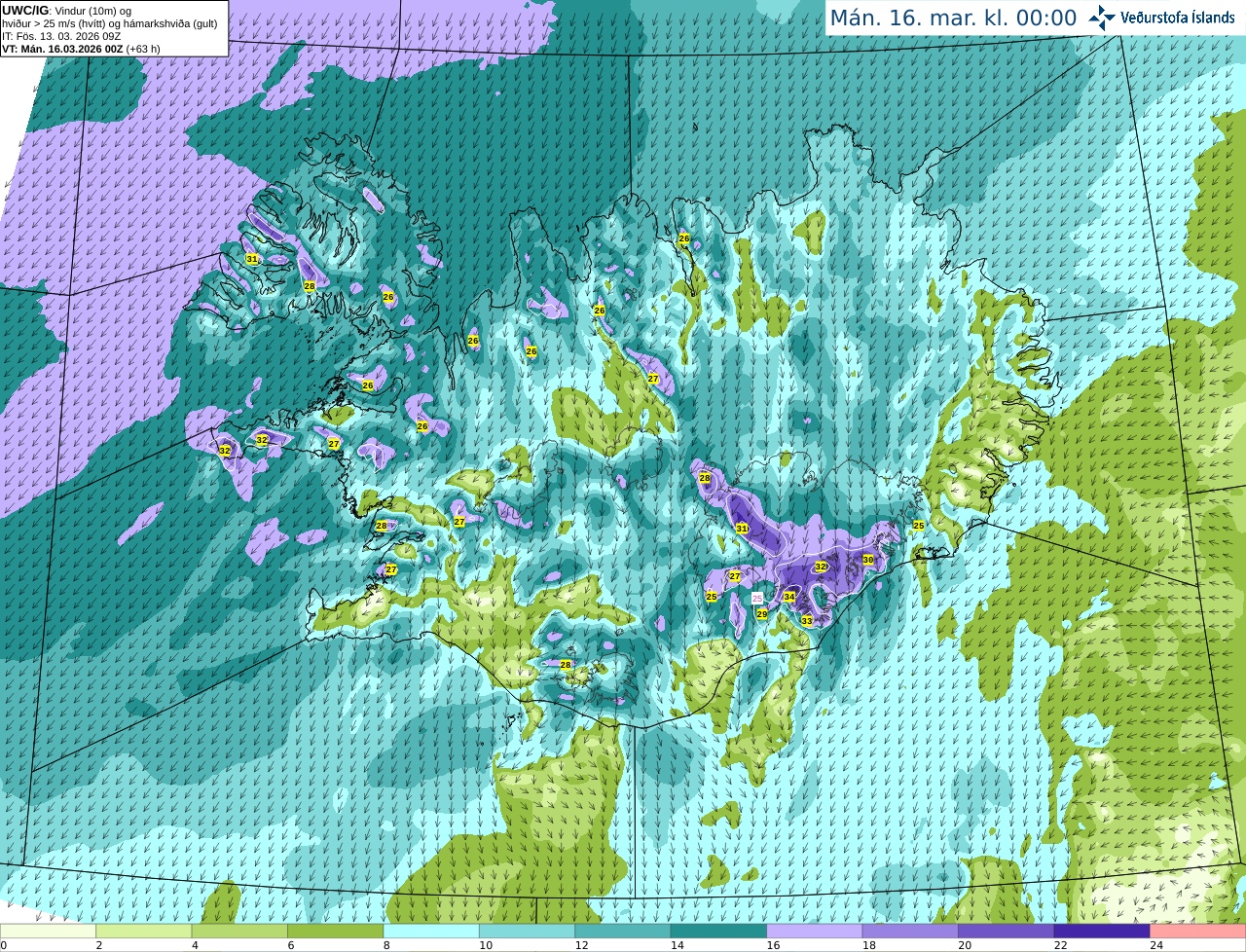The image size is (1246, 952).
Task: Pick the 20–22 m/s violet legend swatch
Action: 1007,931
